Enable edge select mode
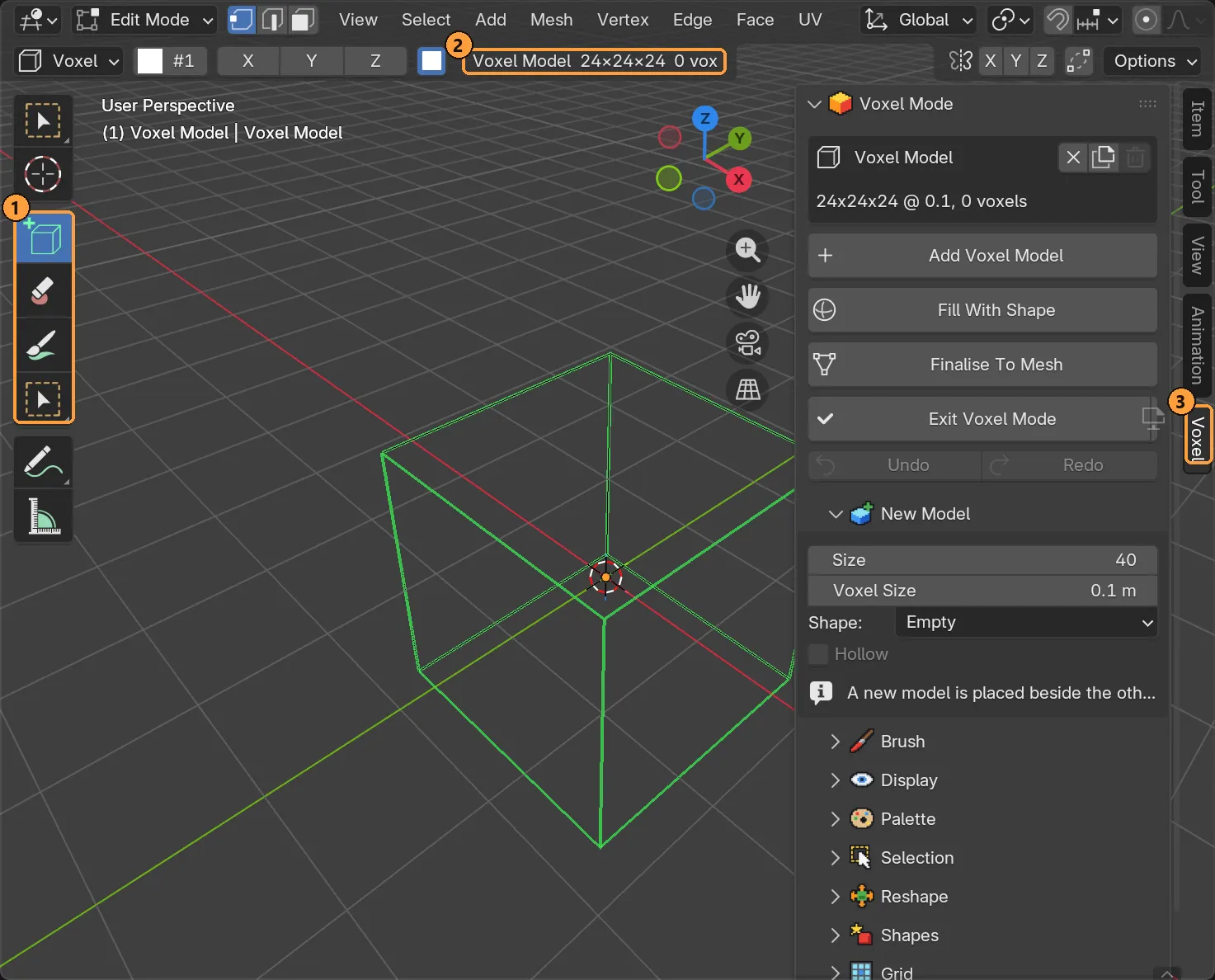This screenshot has height=980, width=1215. coord(273,20)
